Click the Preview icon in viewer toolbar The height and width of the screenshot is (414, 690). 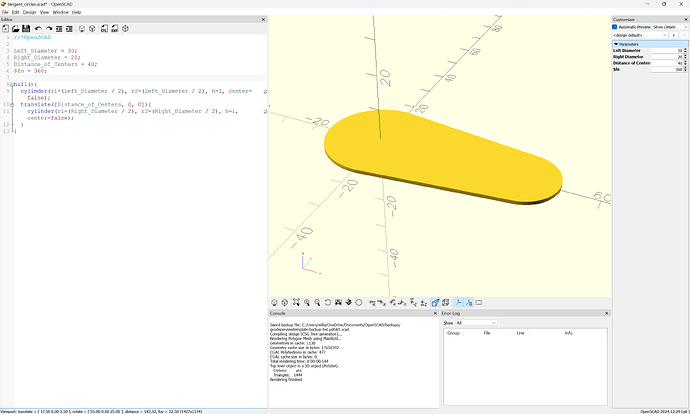pos(274,302)
